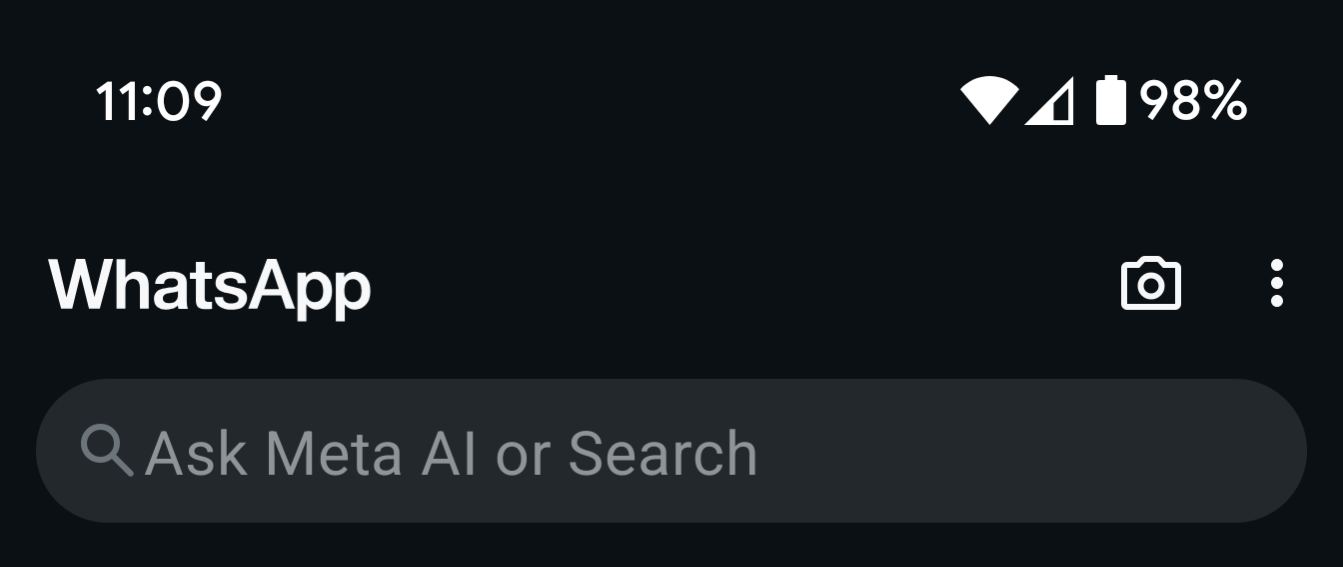This screenshot has width=1343, height=567.
Task: Tap the battery icon in status bar
Action: click(x=1111, y=101)
